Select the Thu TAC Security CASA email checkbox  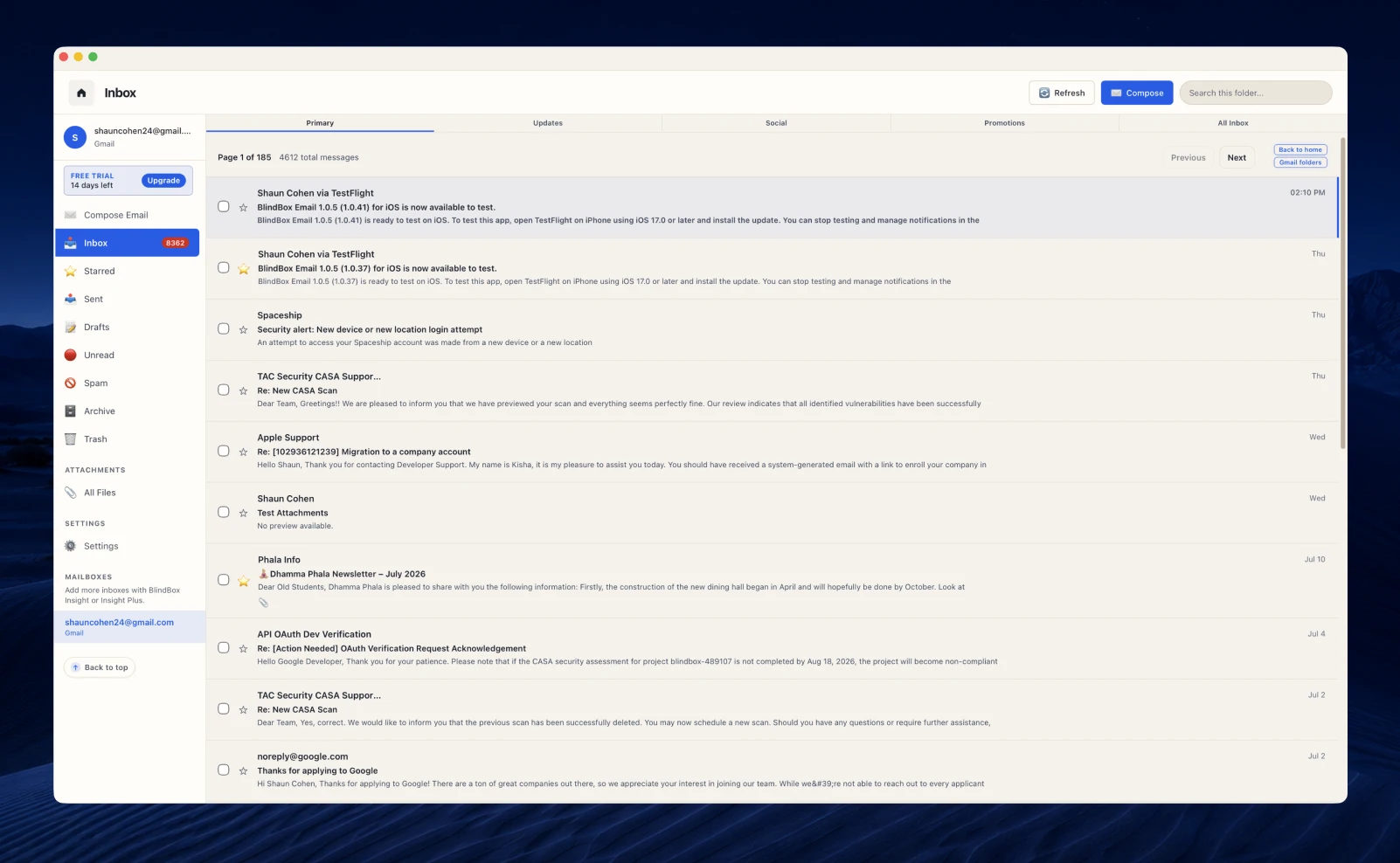pos(224,390)
